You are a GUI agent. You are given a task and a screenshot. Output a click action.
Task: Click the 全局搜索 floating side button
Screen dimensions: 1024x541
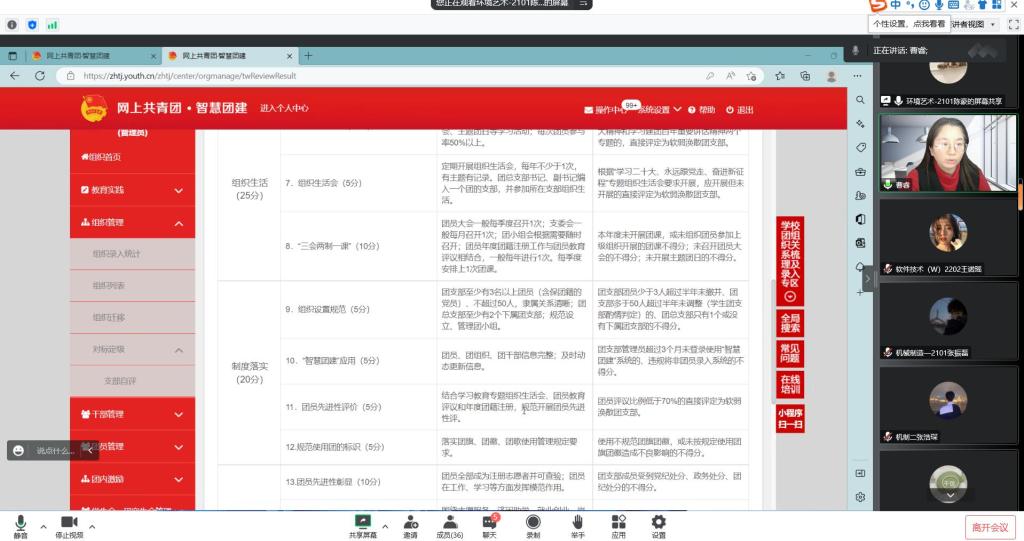tap(789, 322)
